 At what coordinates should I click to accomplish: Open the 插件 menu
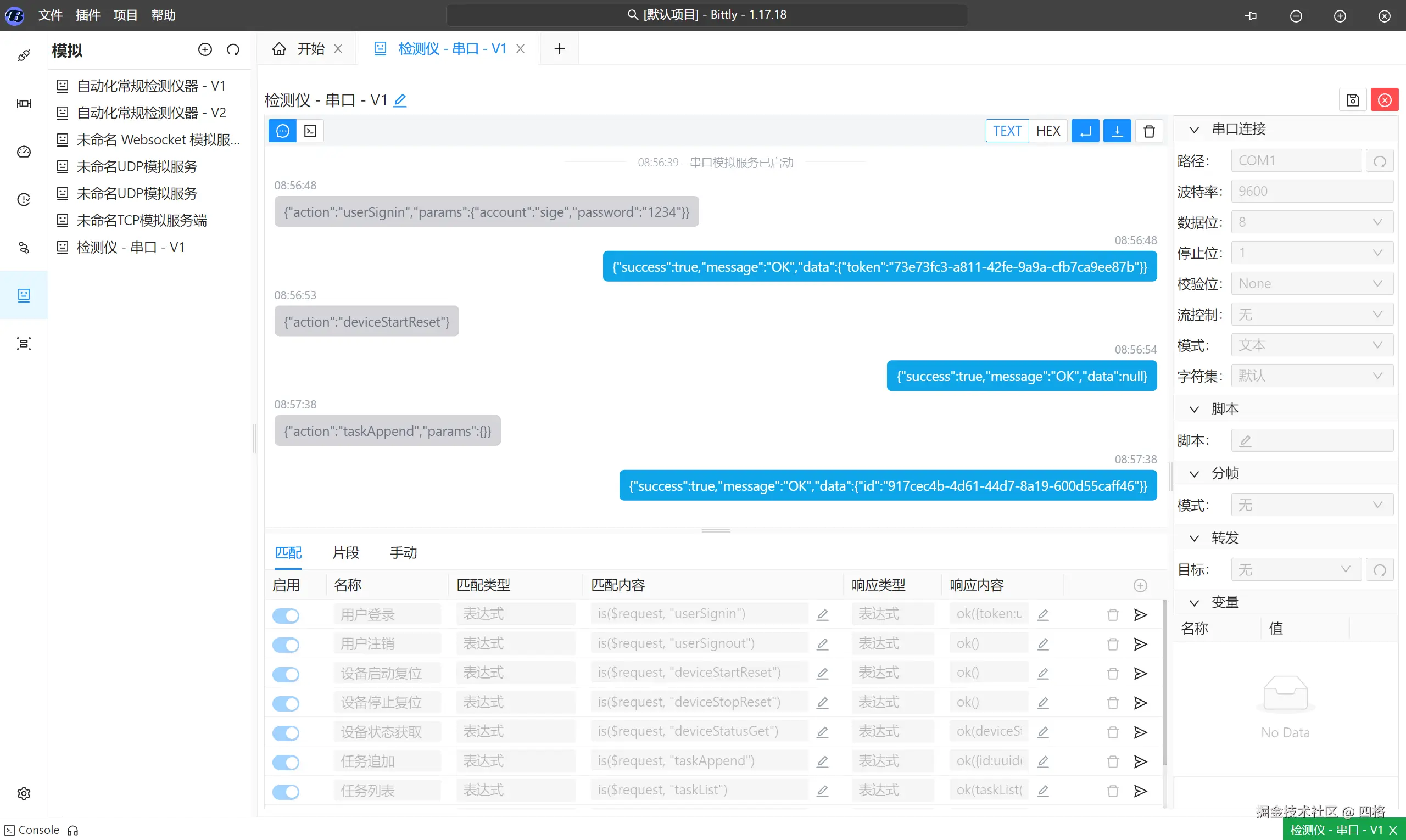(88, 15)
